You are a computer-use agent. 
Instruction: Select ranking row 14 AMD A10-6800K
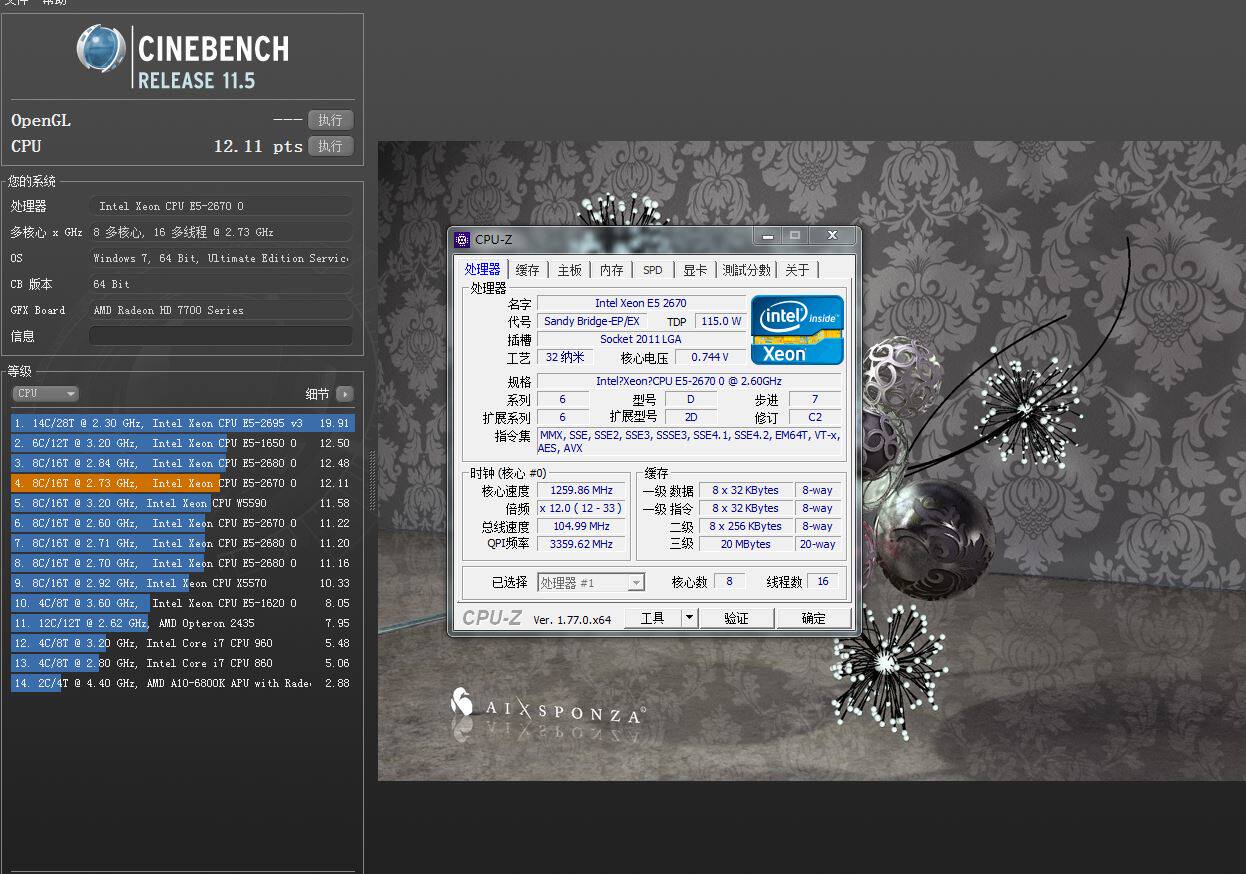click(182, 683)
